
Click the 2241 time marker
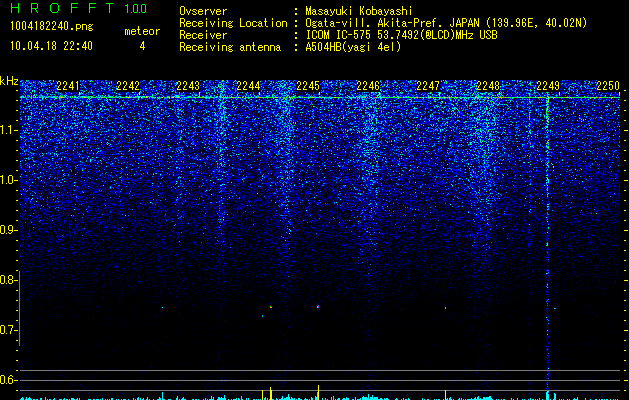tap(68, 85)
